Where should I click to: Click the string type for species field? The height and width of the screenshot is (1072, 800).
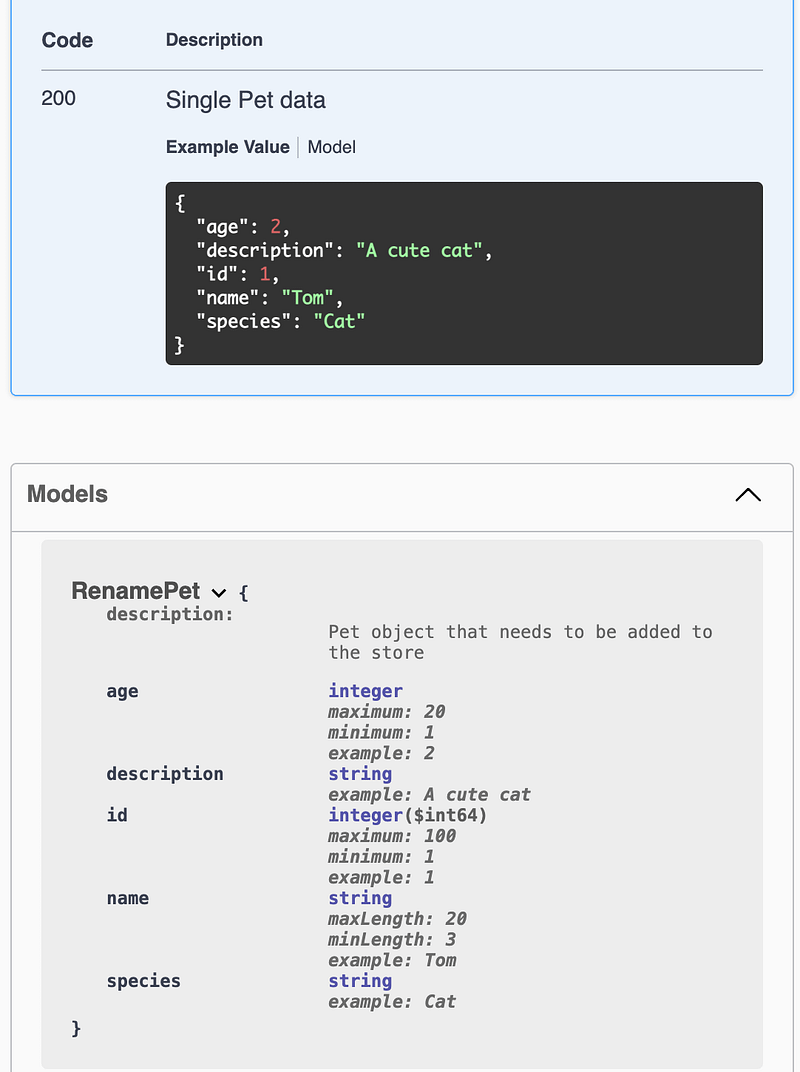pyautogui.click(x=360, y=981)
